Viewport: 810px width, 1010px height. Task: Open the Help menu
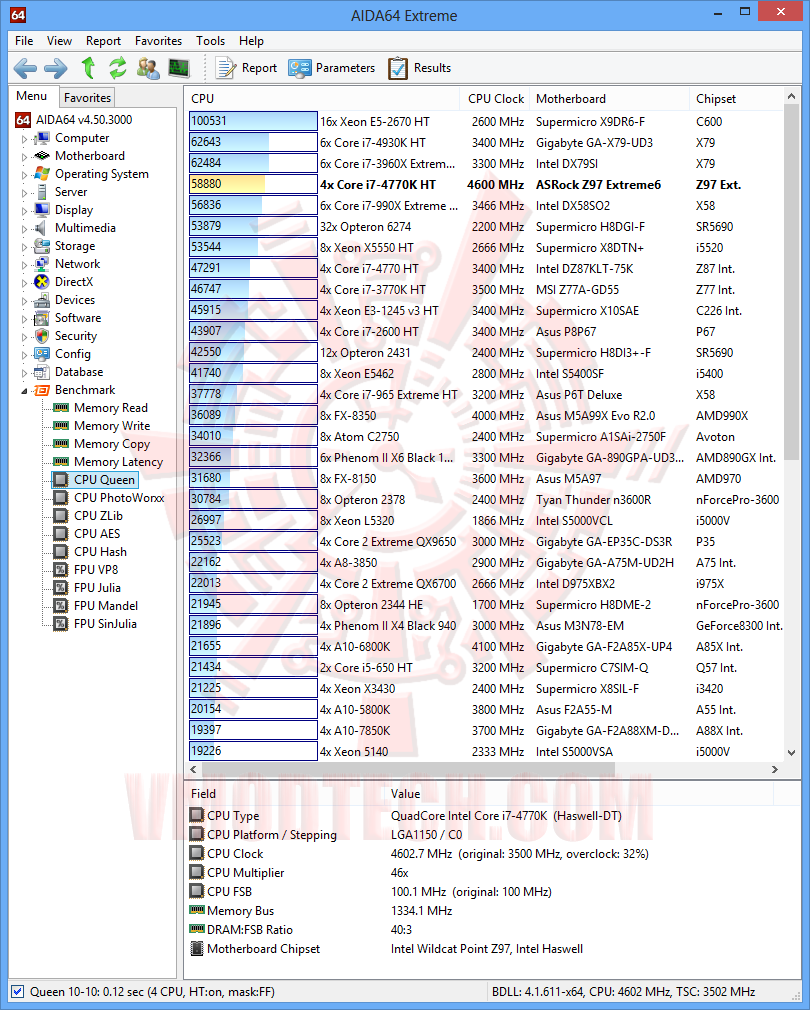(x=251, y=41)
